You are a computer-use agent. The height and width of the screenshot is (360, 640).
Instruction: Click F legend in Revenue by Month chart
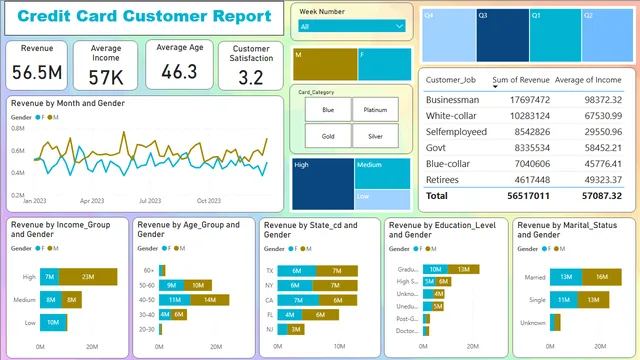(x=40, y=117)
